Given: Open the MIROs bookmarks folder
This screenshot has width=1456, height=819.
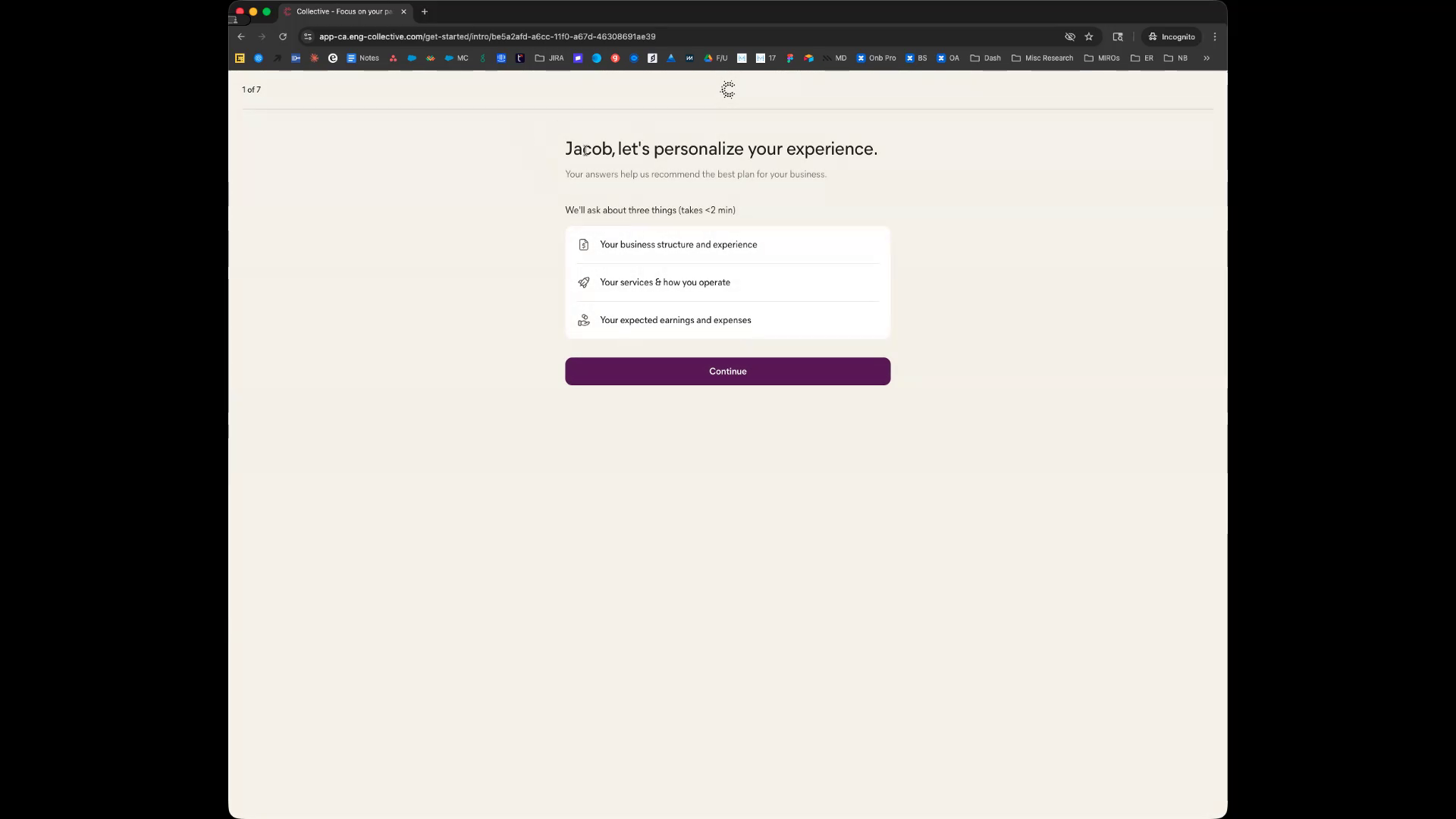Looking at the screenshot, I should pyautogui.click(x=1101, y=58).
